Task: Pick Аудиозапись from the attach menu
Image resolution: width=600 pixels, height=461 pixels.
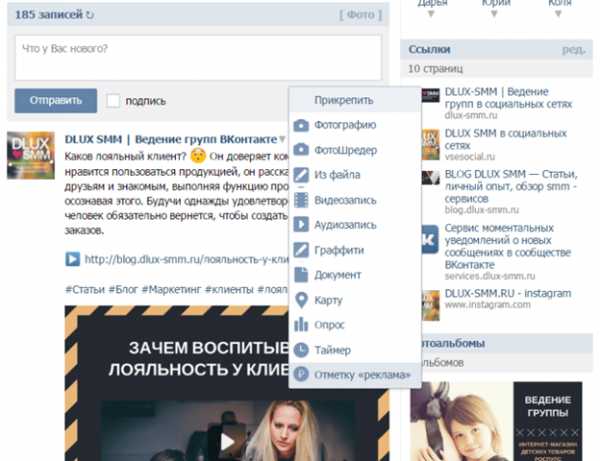Action: tap(355, 225)
